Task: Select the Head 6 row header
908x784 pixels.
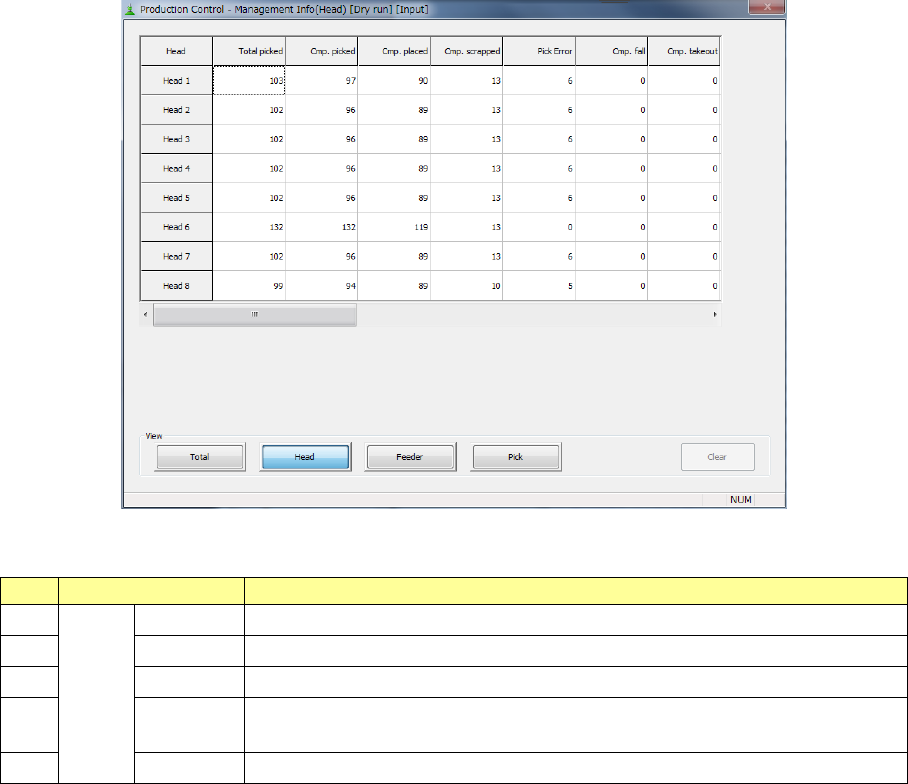Action: [x=176, y=227]
